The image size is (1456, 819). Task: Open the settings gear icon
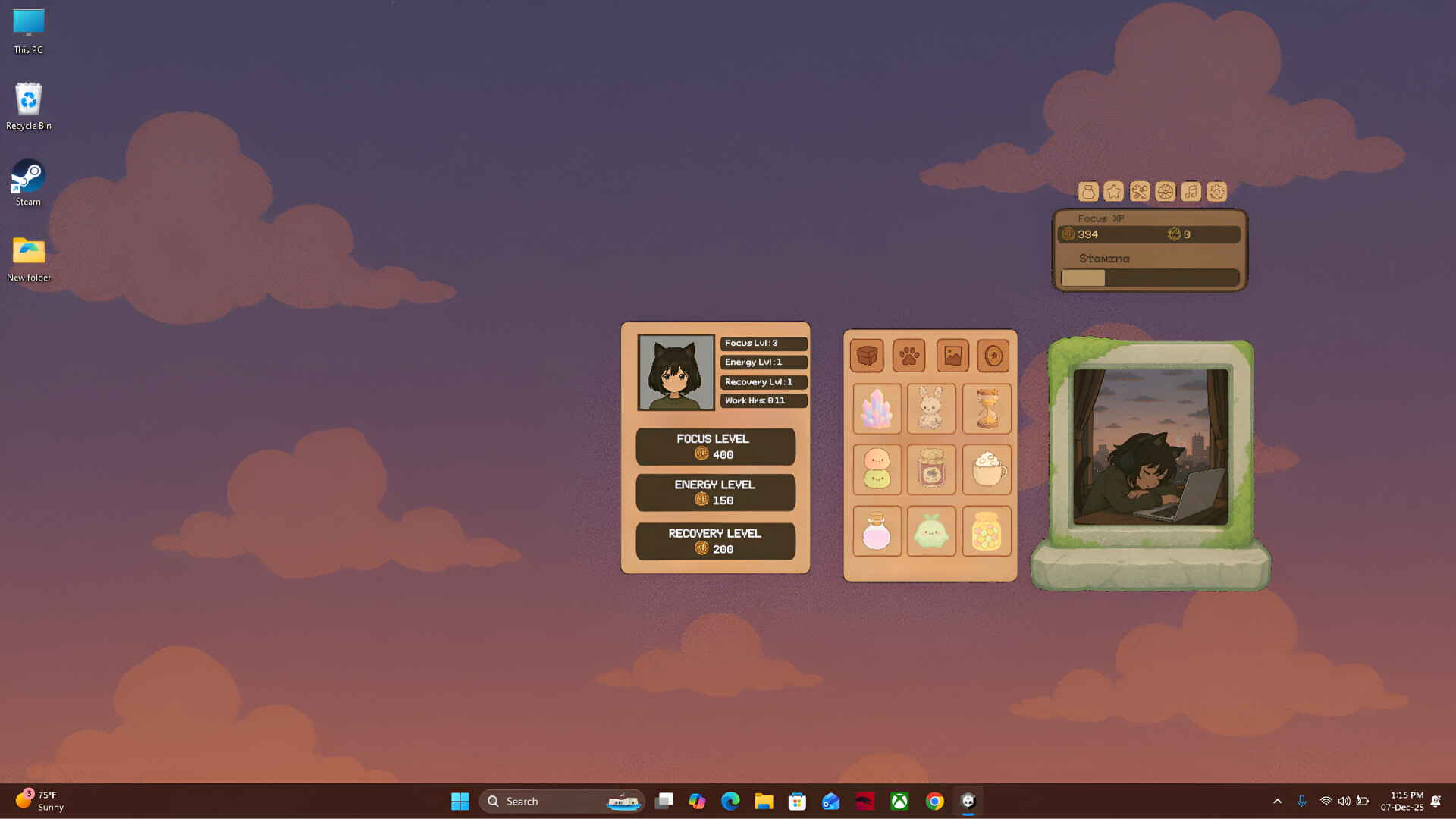1216,192
